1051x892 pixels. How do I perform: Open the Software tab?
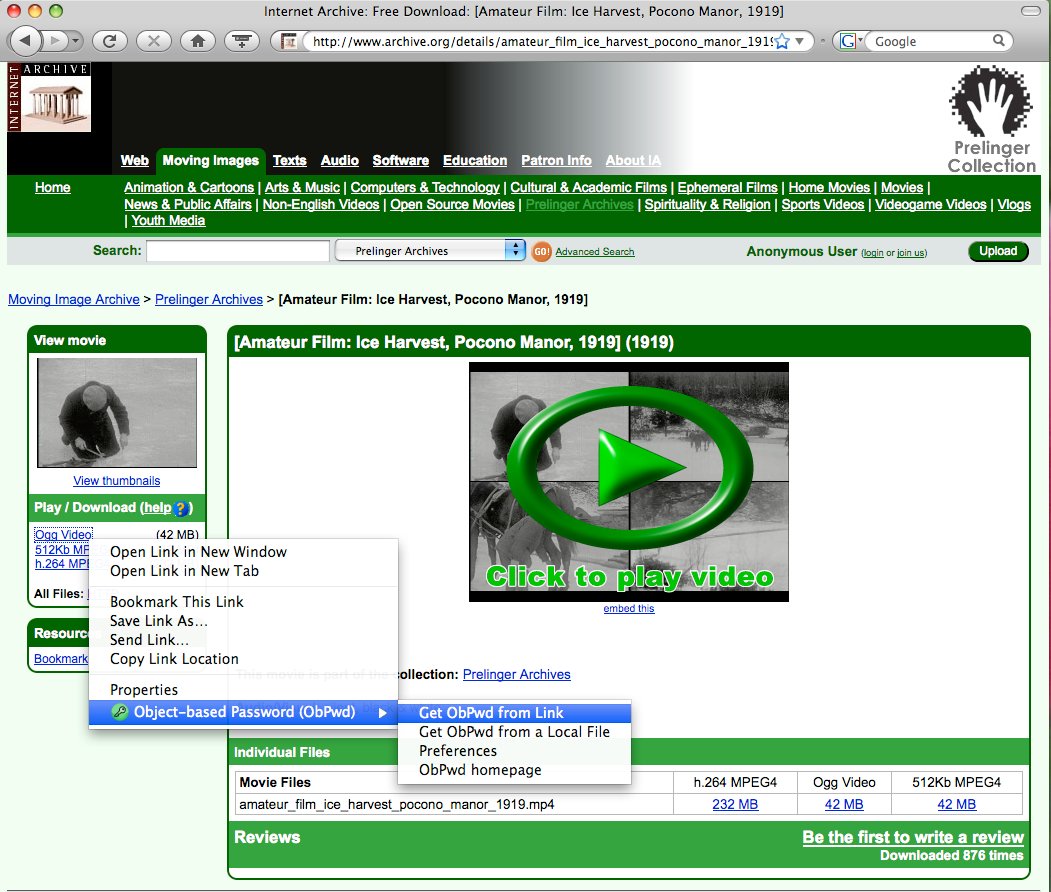click(401, 160)
